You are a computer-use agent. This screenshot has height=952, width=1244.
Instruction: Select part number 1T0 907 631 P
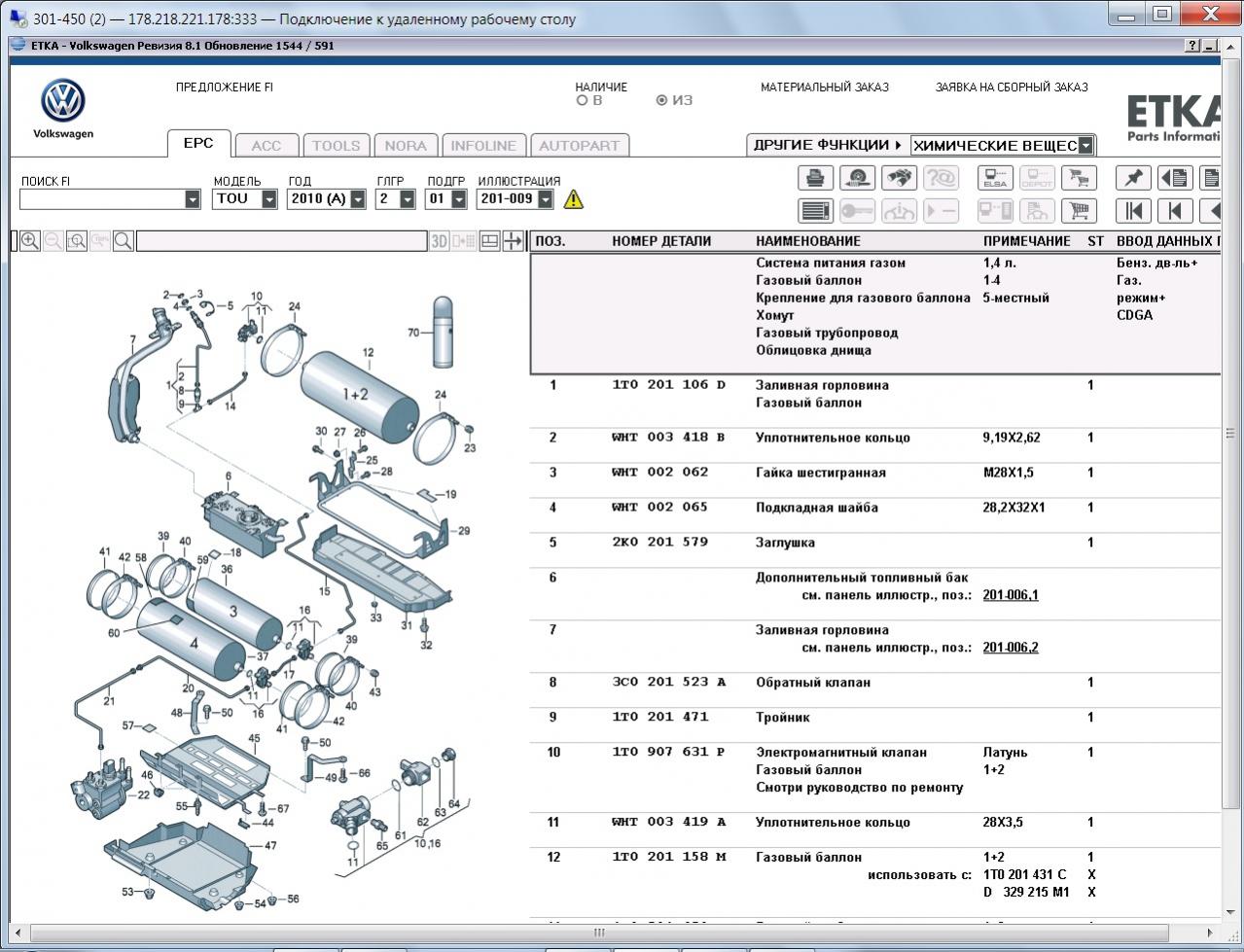[669, 753]
